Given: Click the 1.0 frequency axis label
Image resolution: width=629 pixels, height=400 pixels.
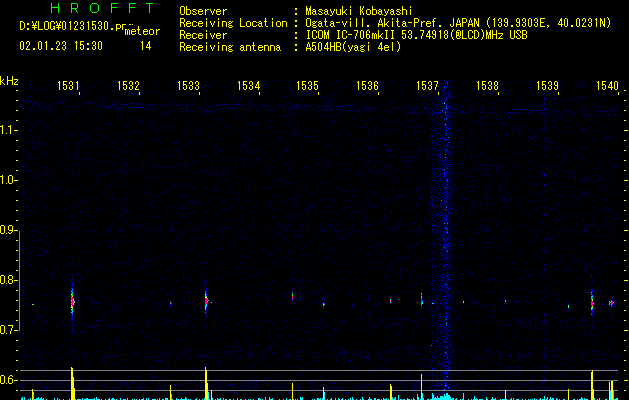Looking at the screenshot, I should [9, 180].
